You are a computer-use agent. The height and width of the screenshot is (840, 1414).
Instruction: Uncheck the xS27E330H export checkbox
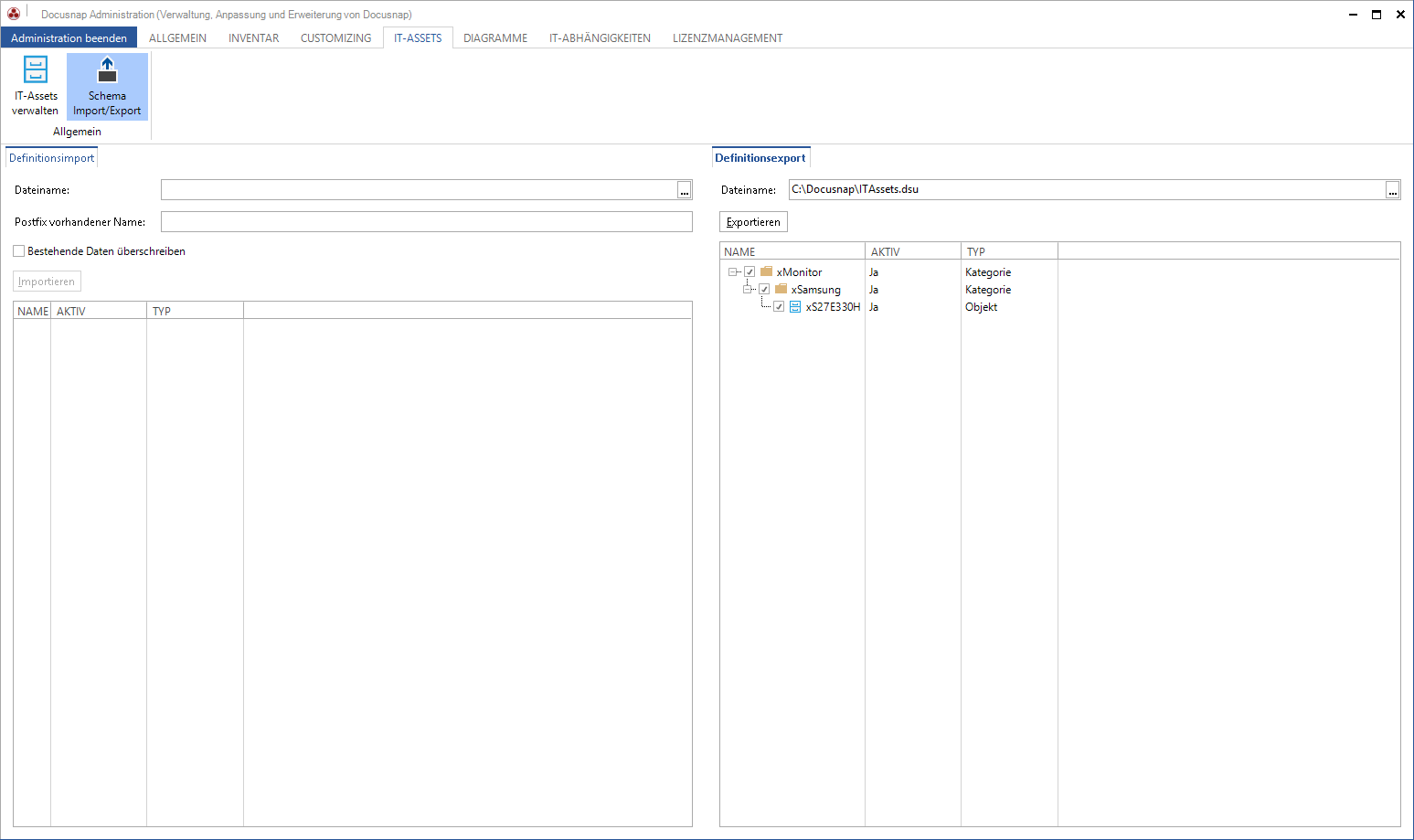779,307
